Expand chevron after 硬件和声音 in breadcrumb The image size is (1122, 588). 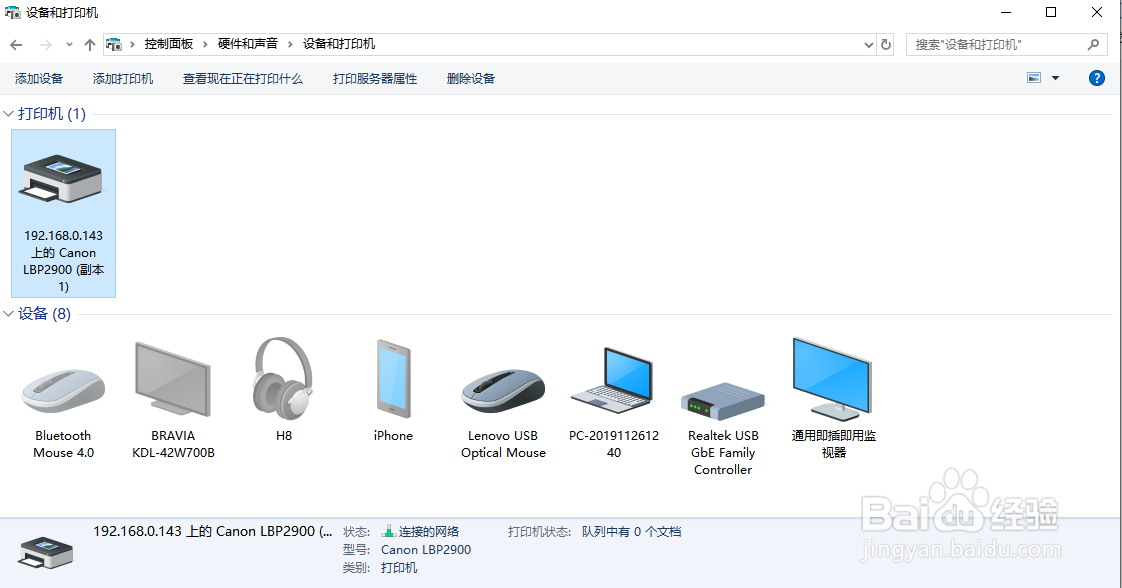291,44
